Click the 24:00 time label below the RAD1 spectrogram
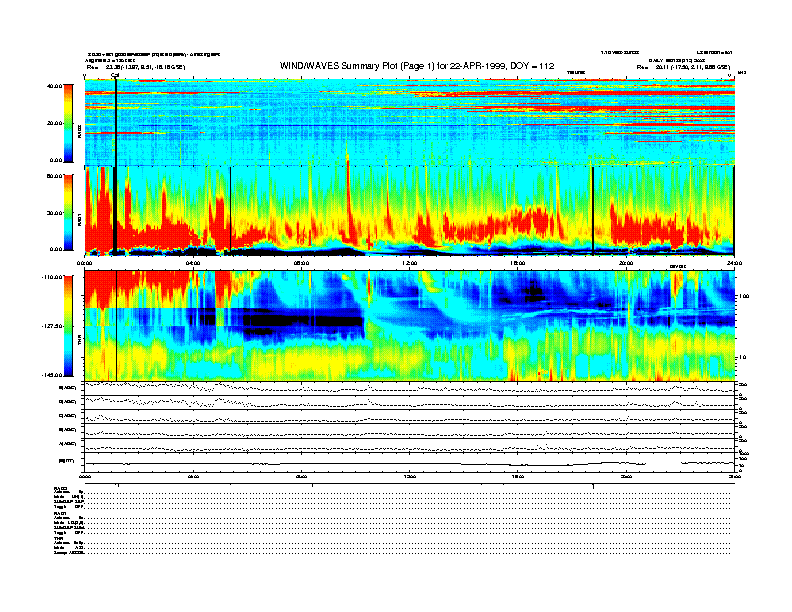 coord(734,263)
